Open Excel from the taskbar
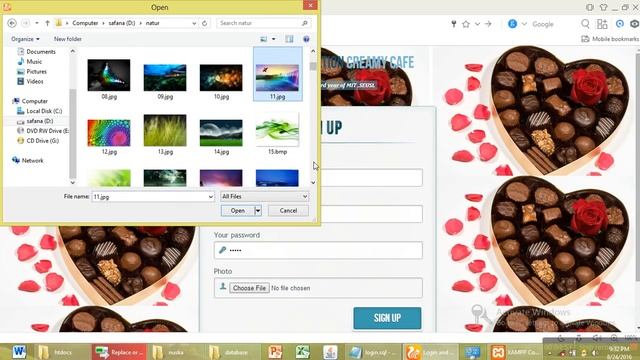This screenshot has width=640, height=360. (302, 352)
